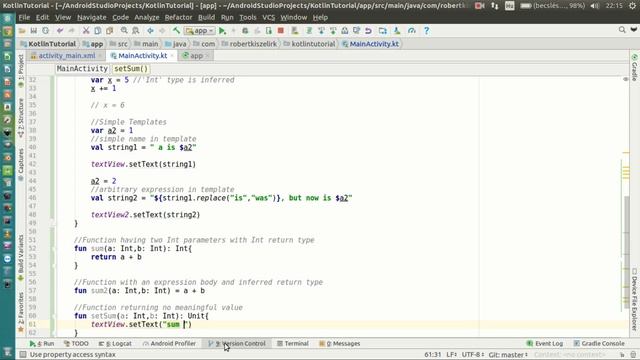Open the Navigate menu

91,18
